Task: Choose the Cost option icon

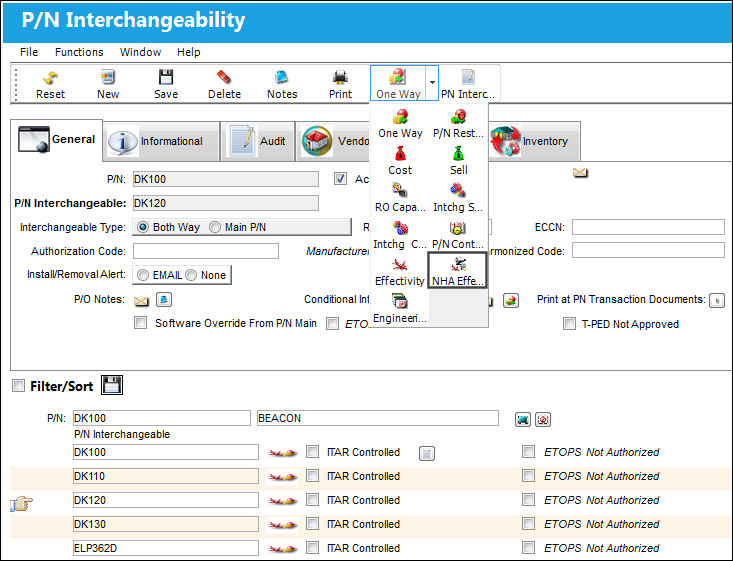Action: point(400,161)
